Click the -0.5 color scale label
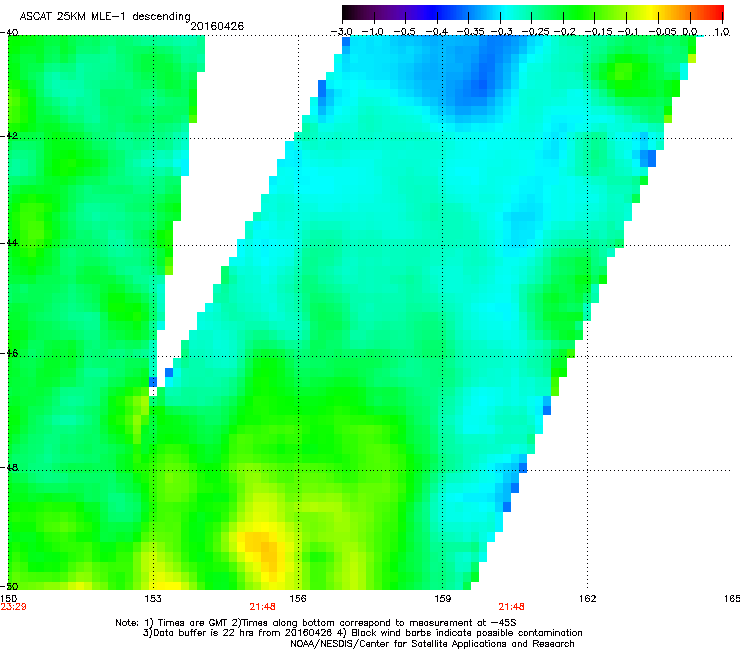 tap(404, 32)
